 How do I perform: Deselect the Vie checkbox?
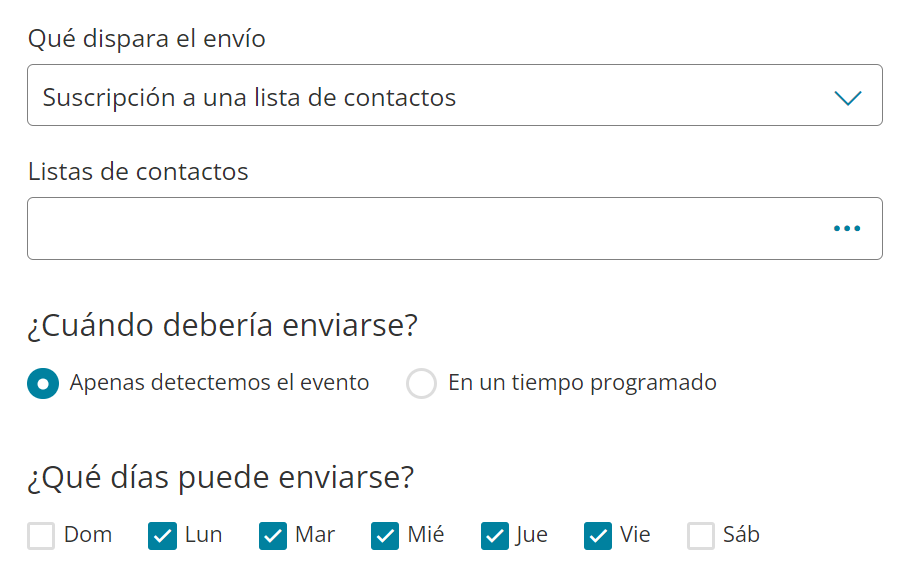[x=598, y=536]
